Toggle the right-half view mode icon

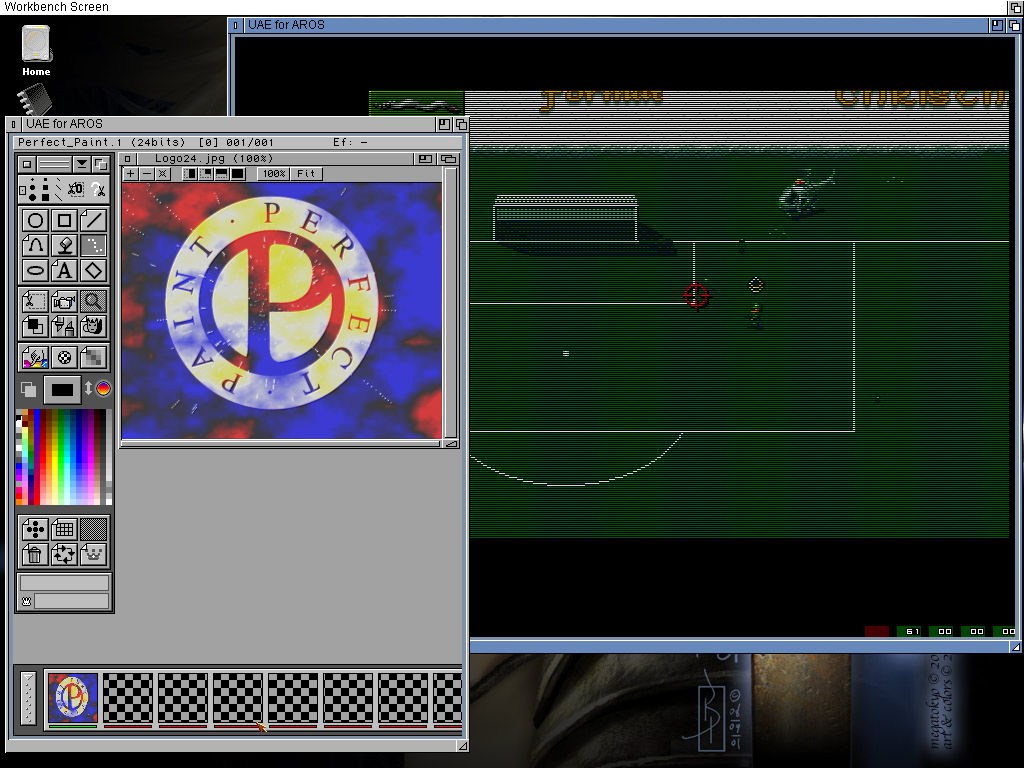tap(189, 174)
